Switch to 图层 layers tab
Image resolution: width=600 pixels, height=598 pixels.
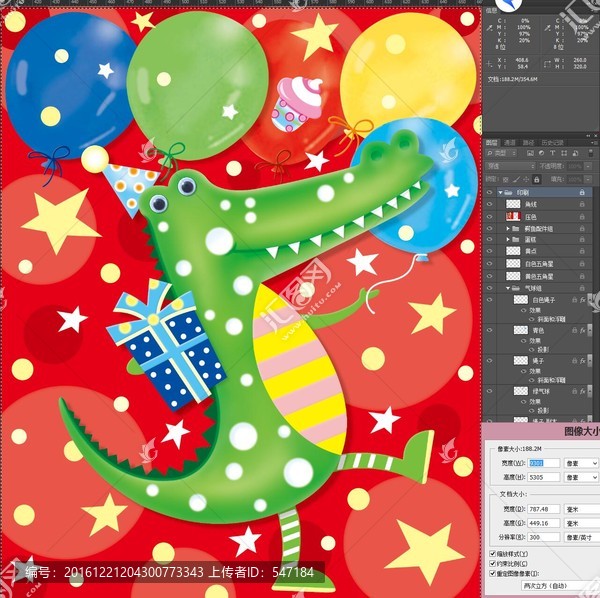(492, 143)
